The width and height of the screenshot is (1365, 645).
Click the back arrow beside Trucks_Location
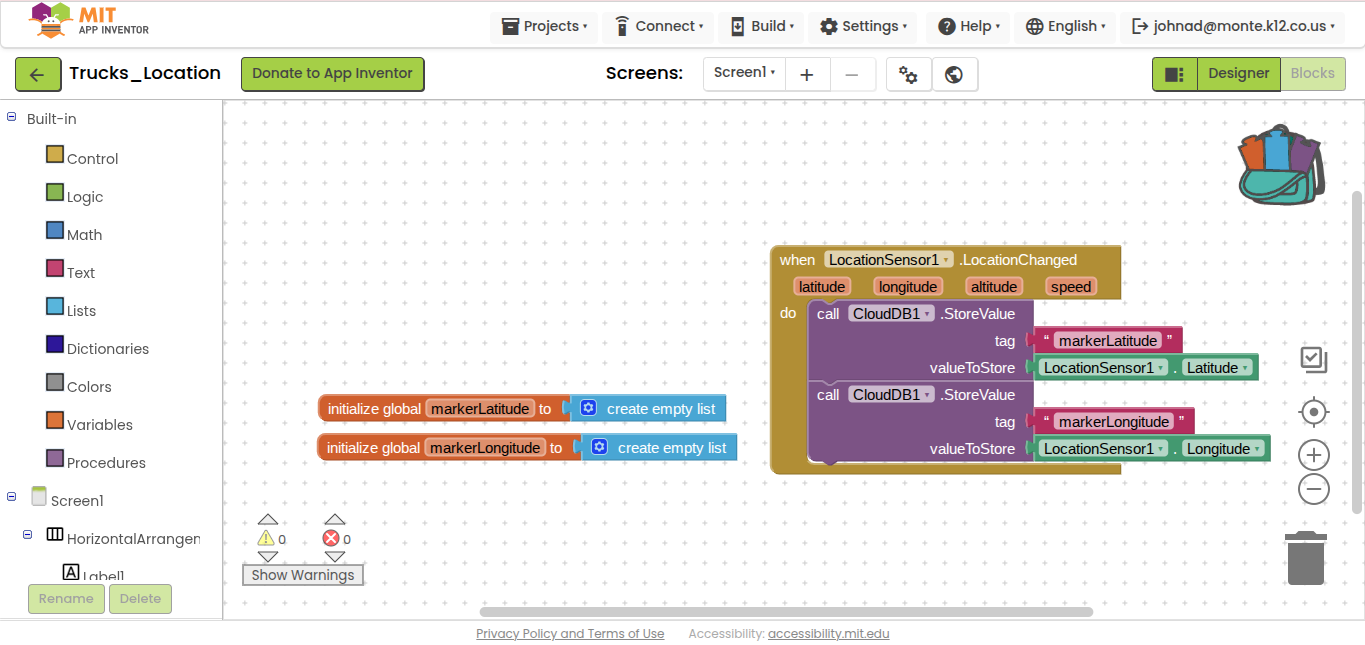[x=37, y=74]
